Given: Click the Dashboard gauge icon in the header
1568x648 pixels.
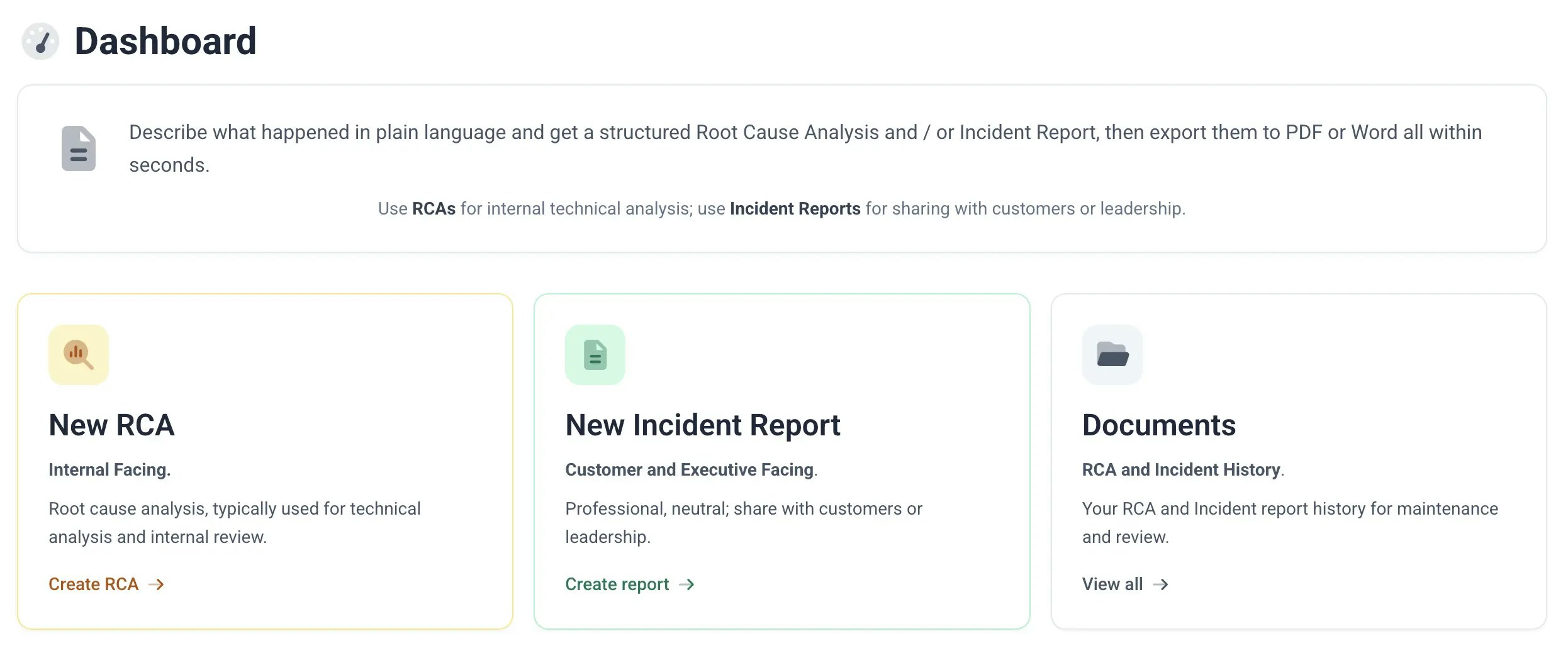Looking at the screenshot, I should 40,40.
